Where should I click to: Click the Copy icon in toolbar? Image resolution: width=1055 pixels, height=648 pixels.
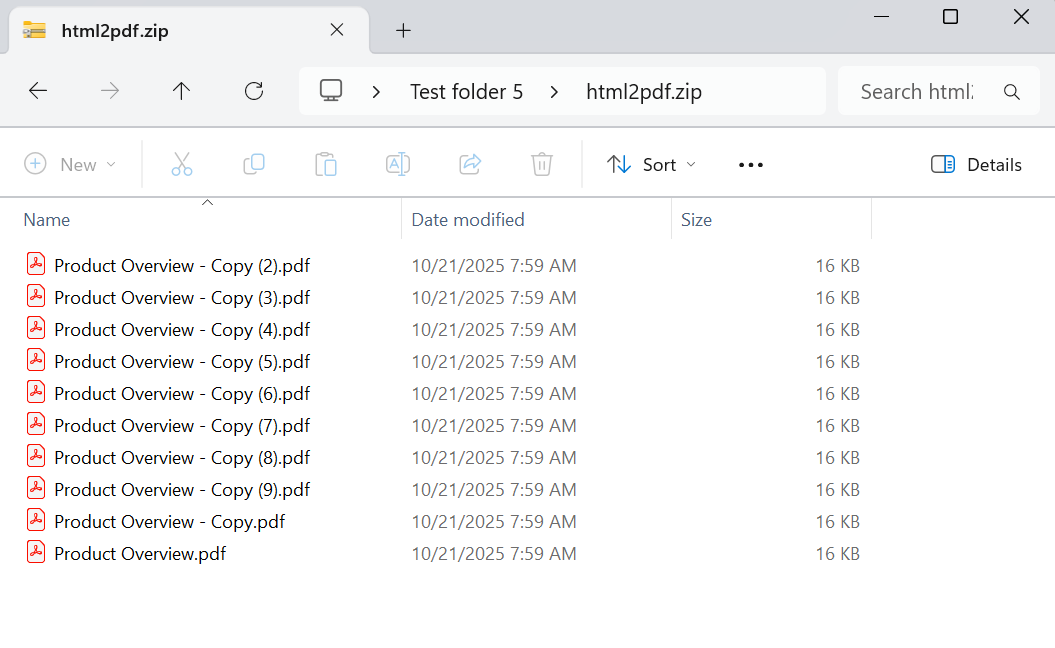click(254, 164)
